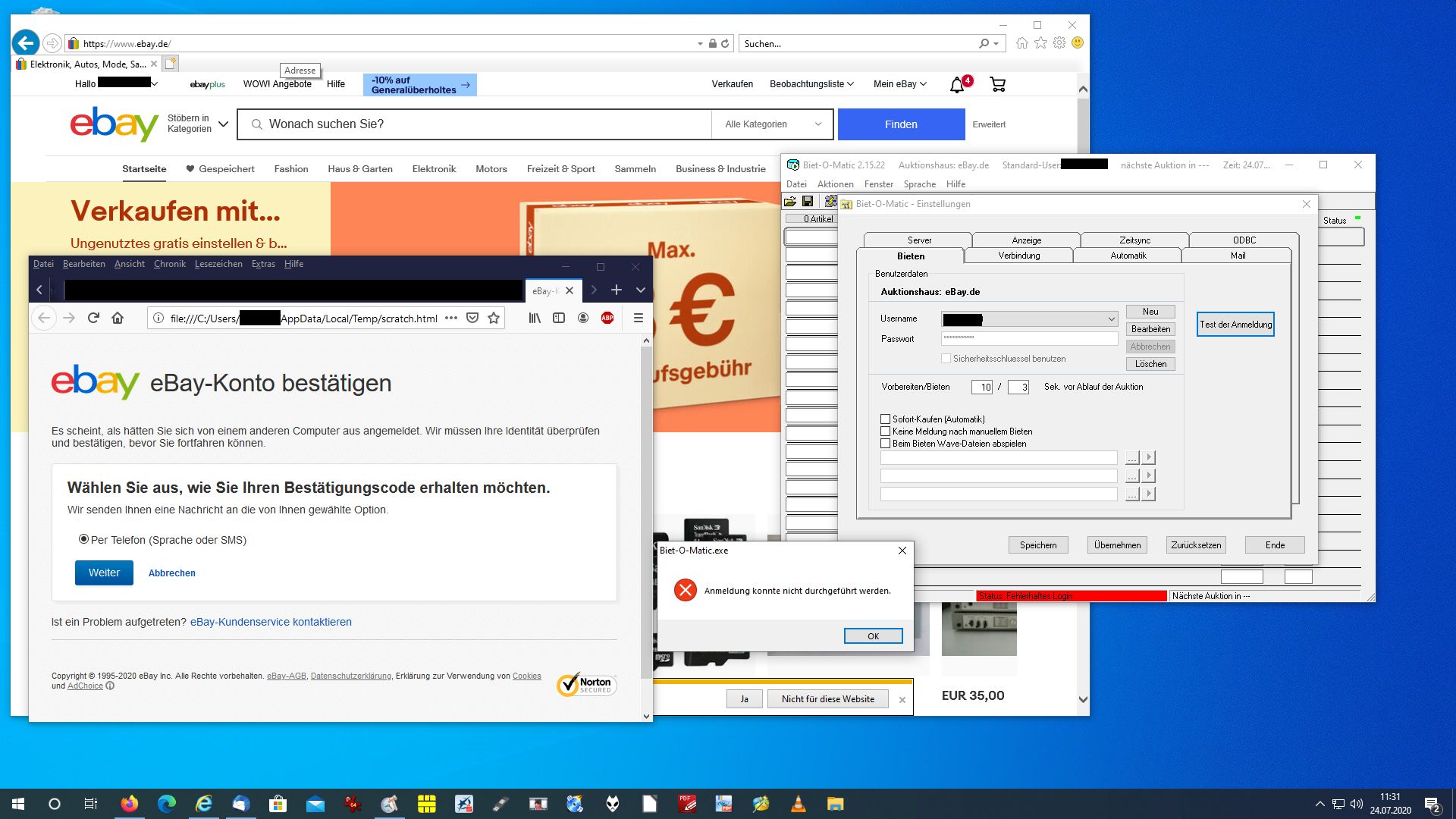Screen dimensions: 1456x819
Task: Select Per Telefon radio option
Action: tap(83, 539)
